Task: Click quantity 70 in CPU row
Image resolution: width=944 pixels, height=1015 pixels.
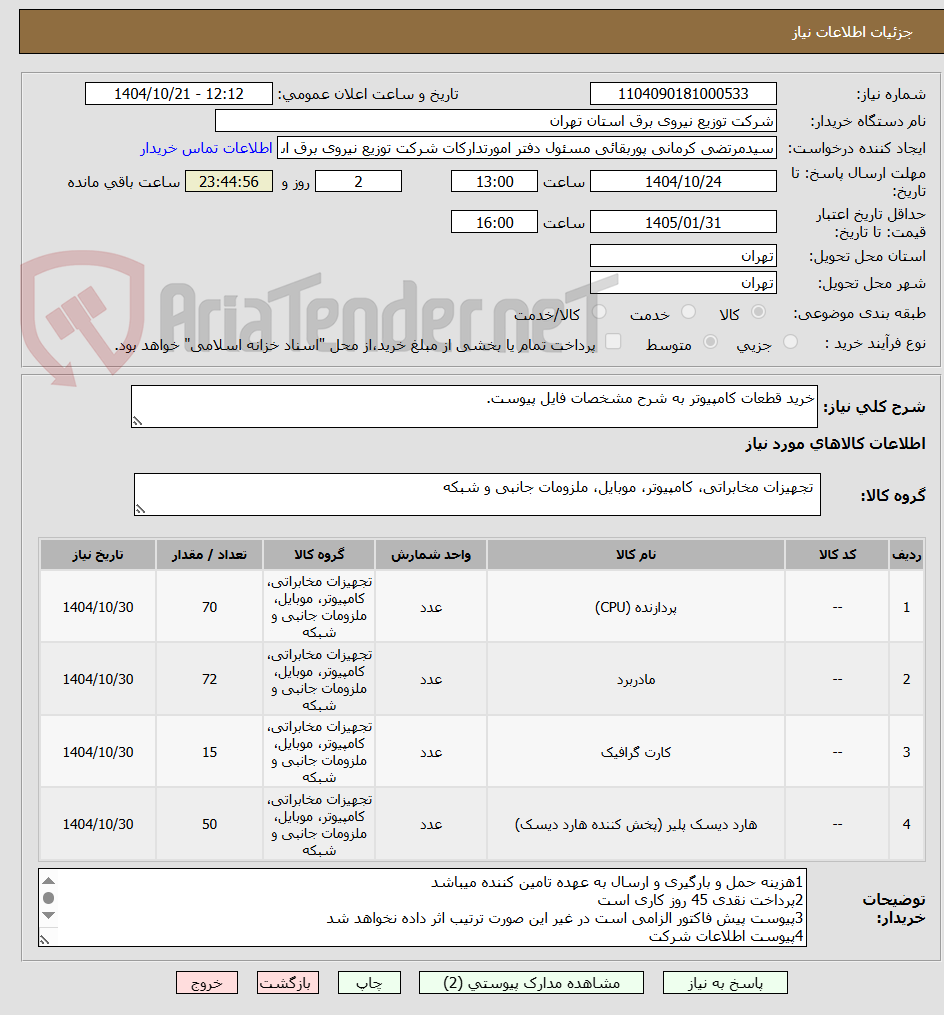Action: [209, 607]
